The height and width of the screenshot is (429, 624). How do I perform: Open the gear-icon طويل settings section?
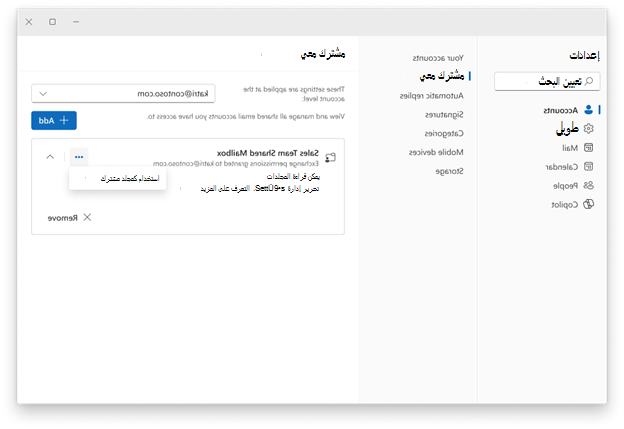click(x=588, y=129)
